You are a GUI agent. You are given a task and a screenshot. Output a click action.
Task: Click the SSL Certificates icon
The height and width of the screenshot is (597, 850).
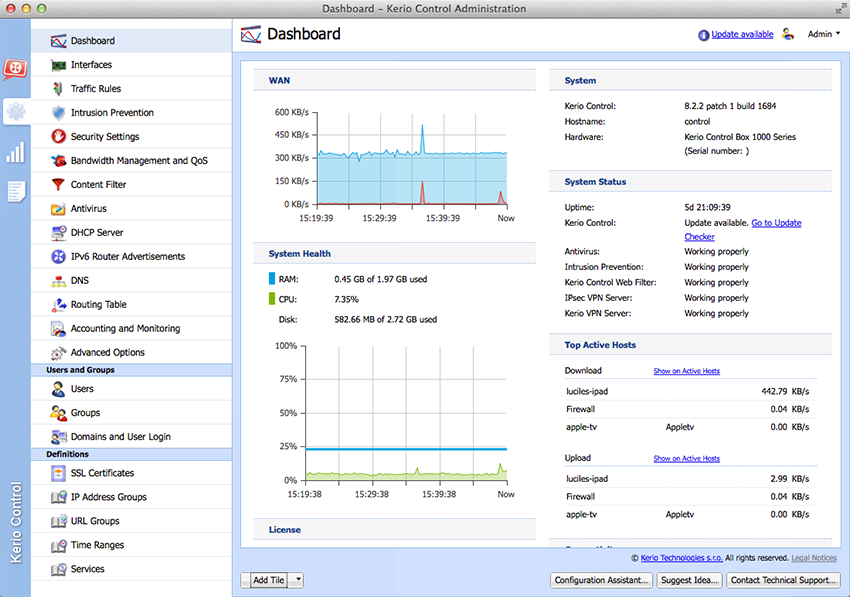58,473
